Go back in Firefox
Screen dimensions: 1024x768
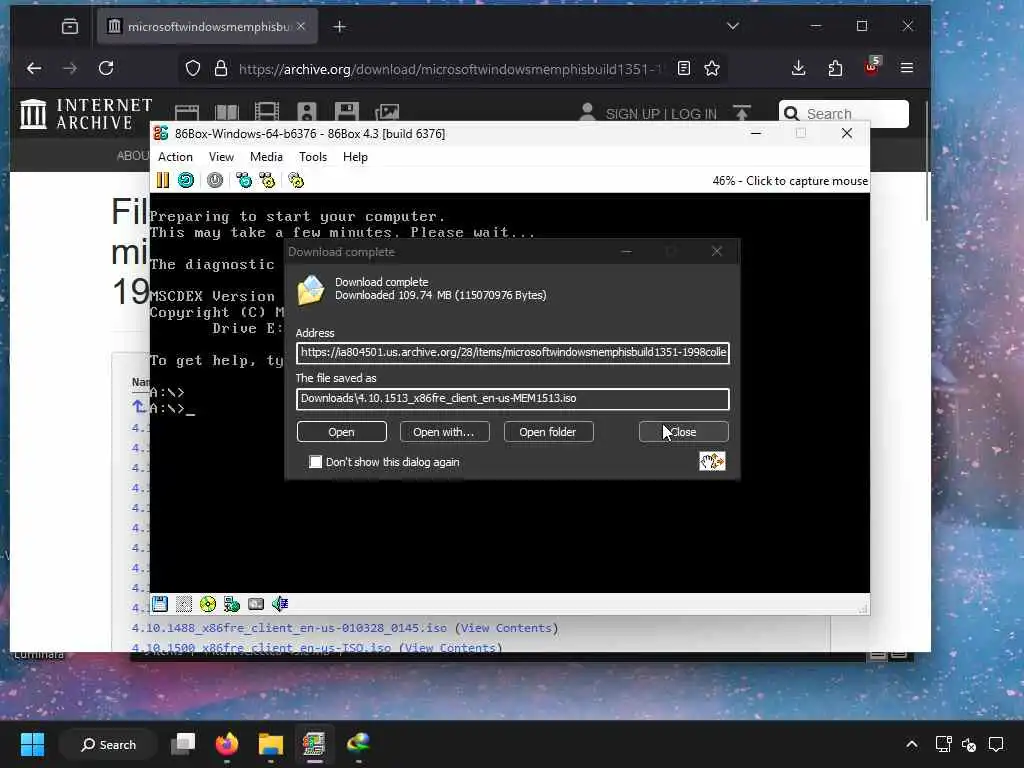coord(34,68)
